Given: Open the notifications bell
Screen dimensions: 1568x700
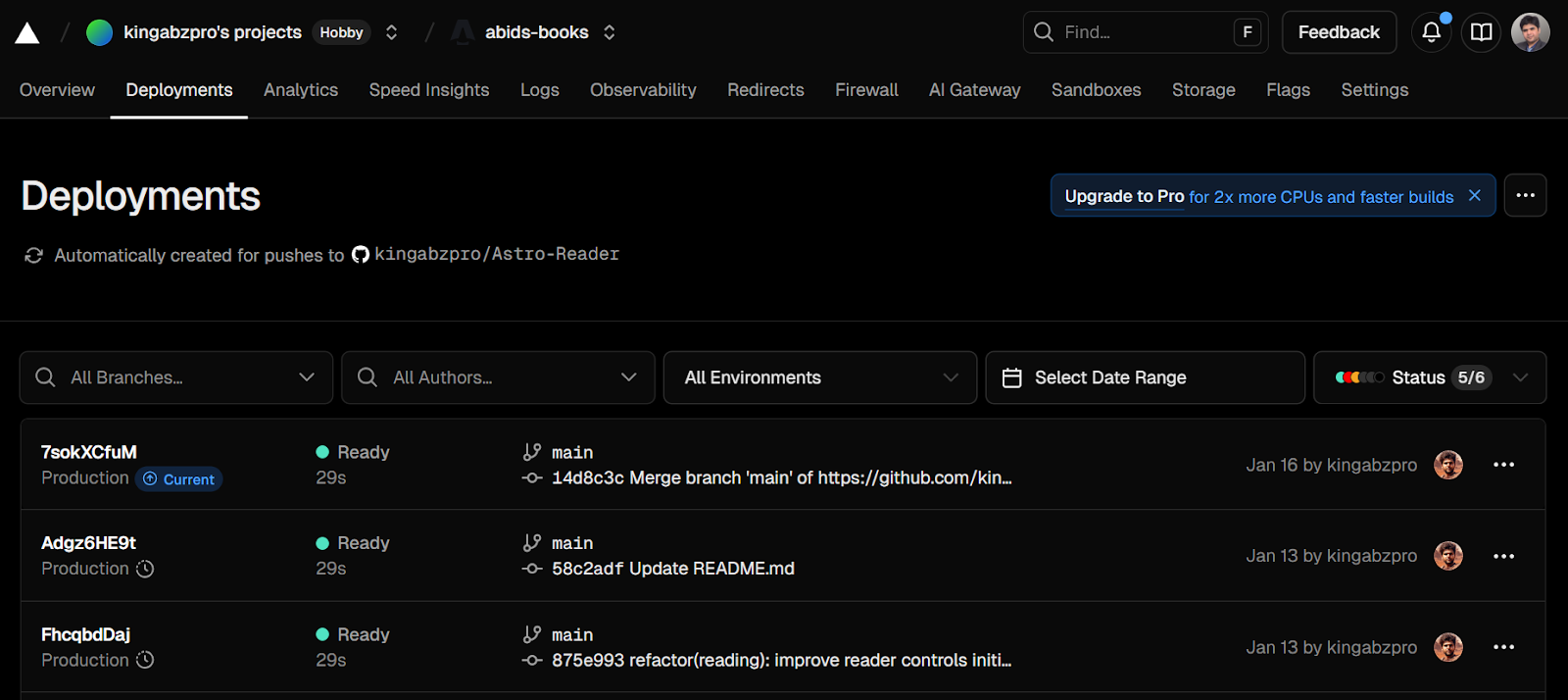Looking at the screenshot, I should click(1431, 32).
